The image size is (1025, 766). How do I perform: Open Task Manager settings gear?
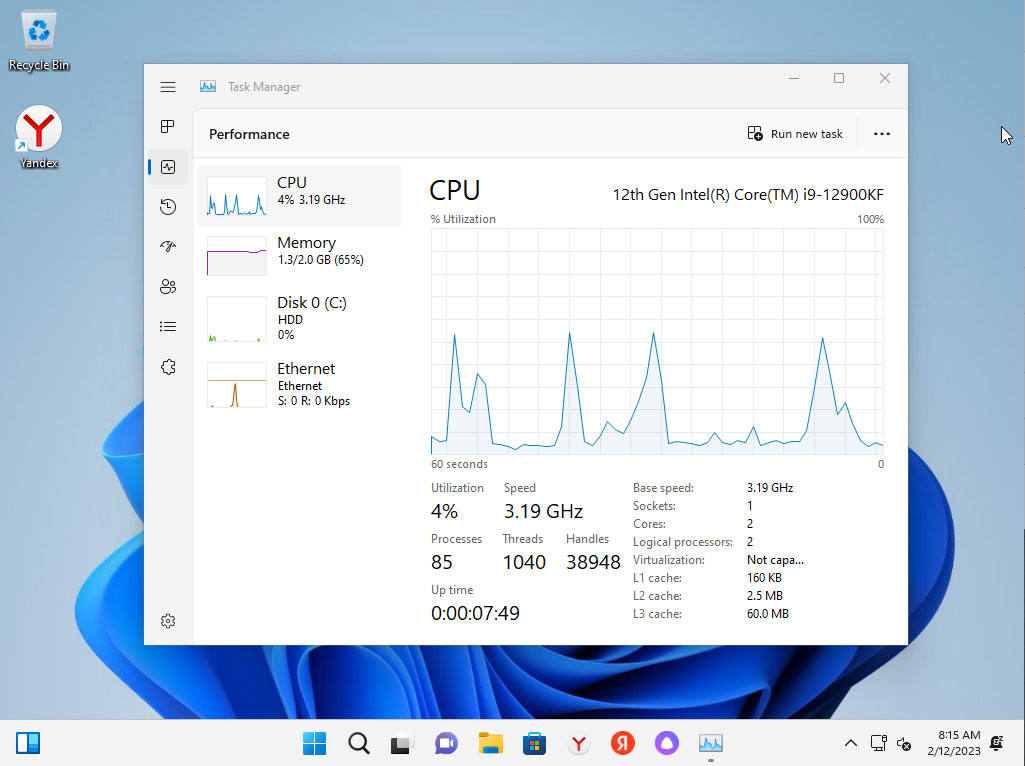(x=168, y=621)
